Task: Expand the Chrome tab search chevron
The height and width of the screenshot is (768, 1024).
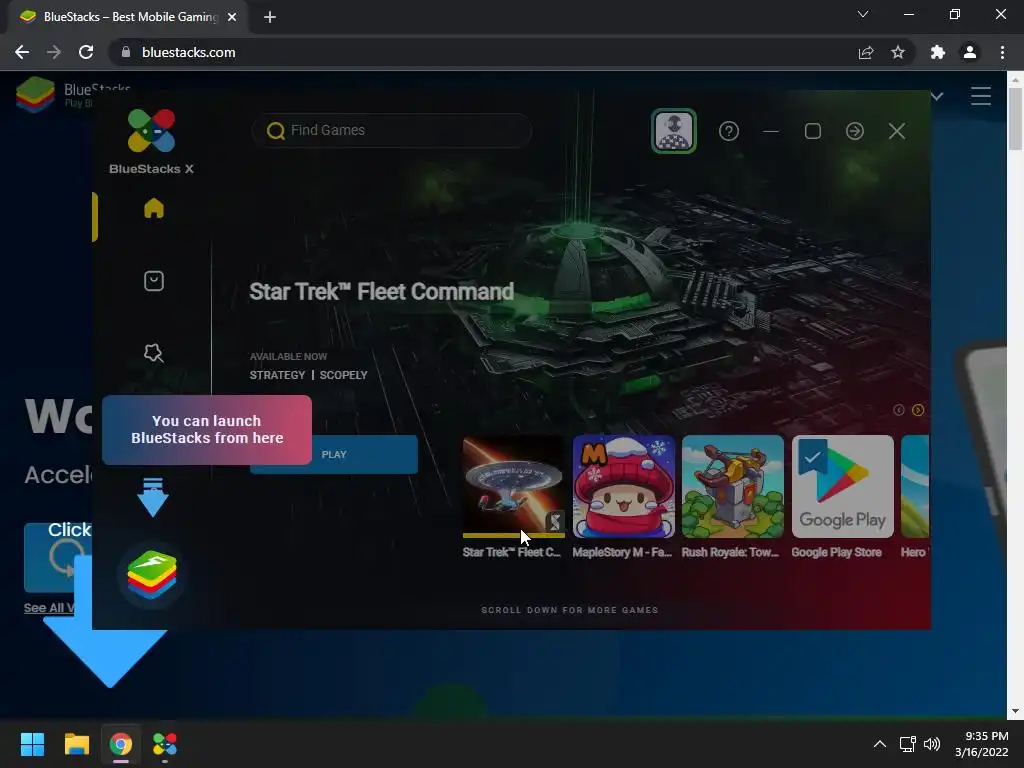Action: point(863,14)
